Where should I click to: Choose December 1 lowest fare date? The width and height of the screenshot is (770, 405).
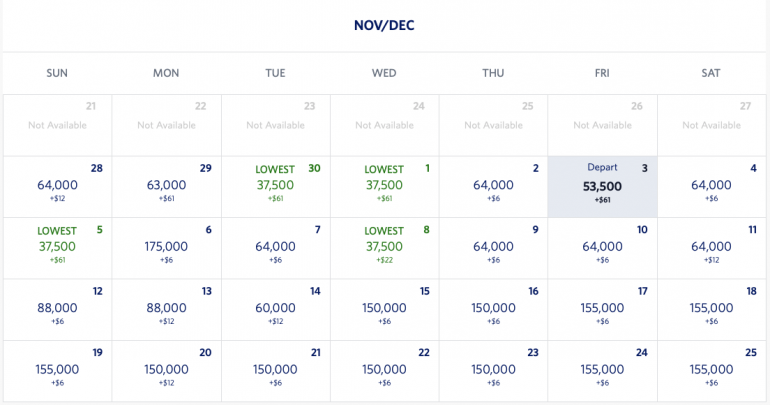(x=384, y=186)
